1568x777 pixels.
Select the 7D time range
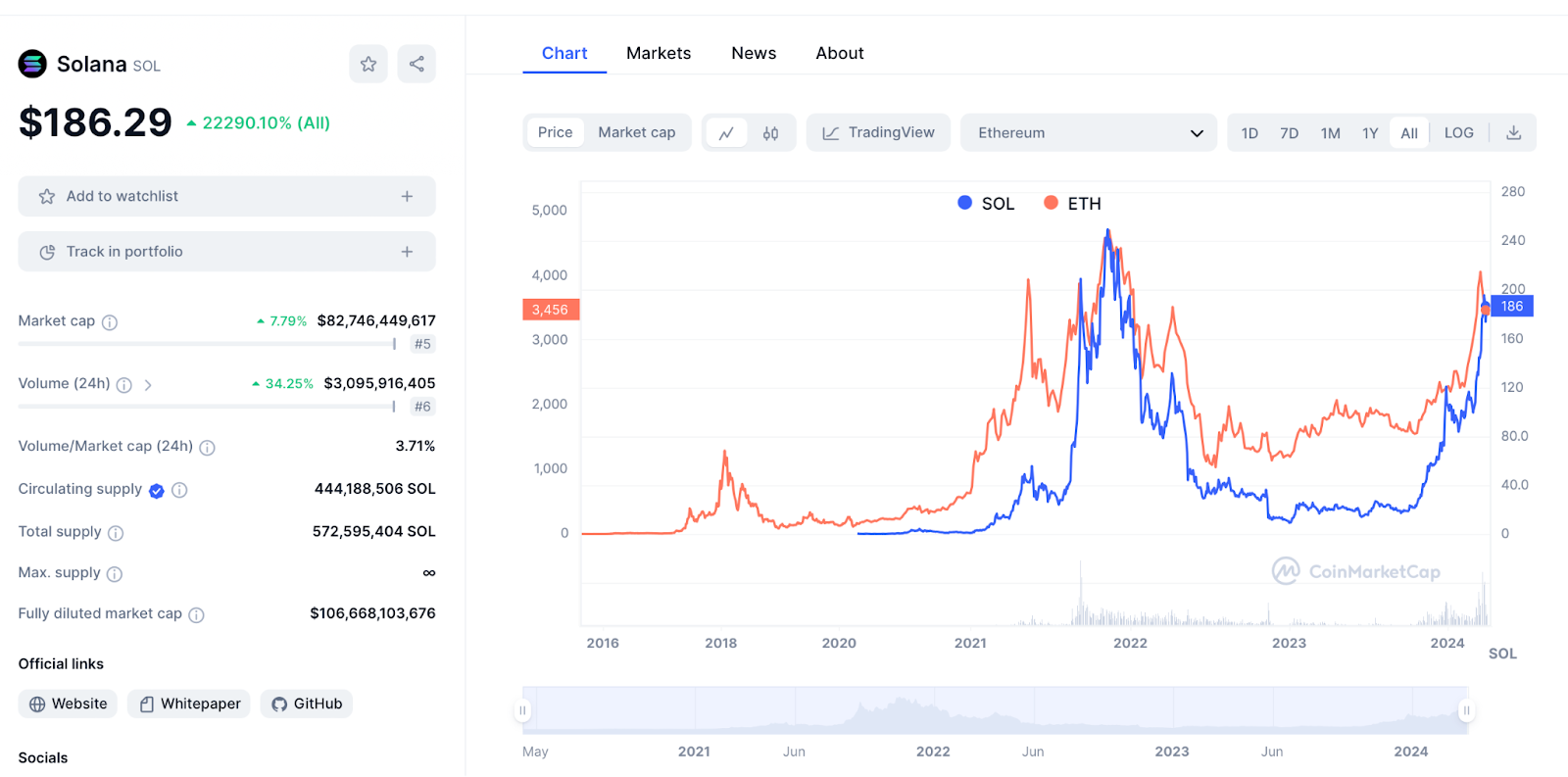click(1289, 133)
